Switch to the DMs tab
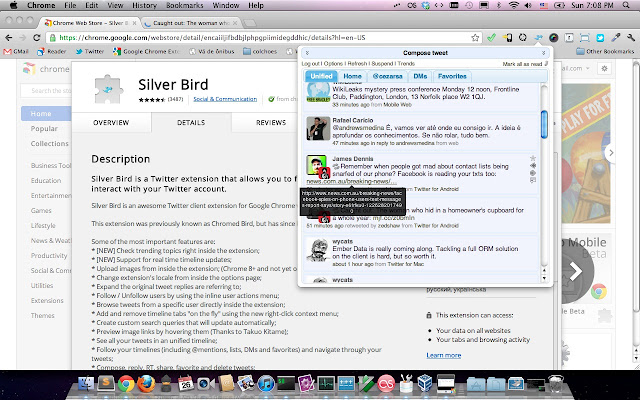 click(420, 76)
